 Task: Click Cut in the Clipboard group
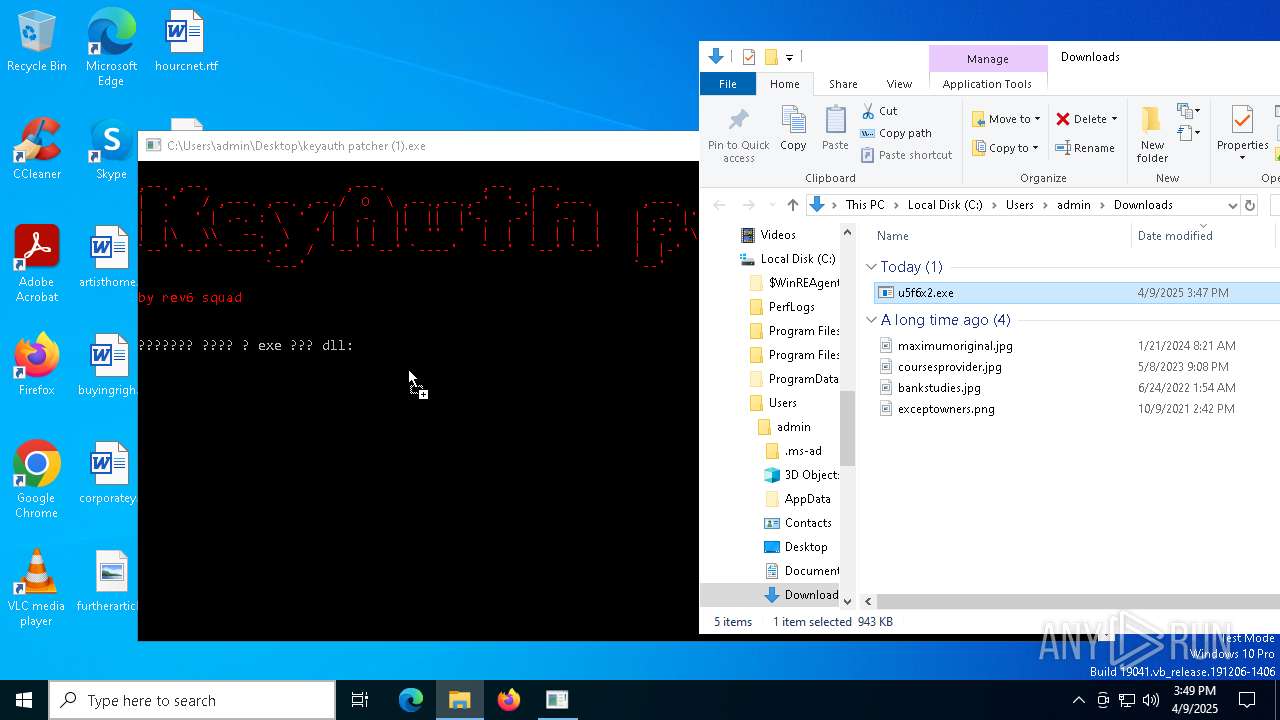[x=879, y=111]
